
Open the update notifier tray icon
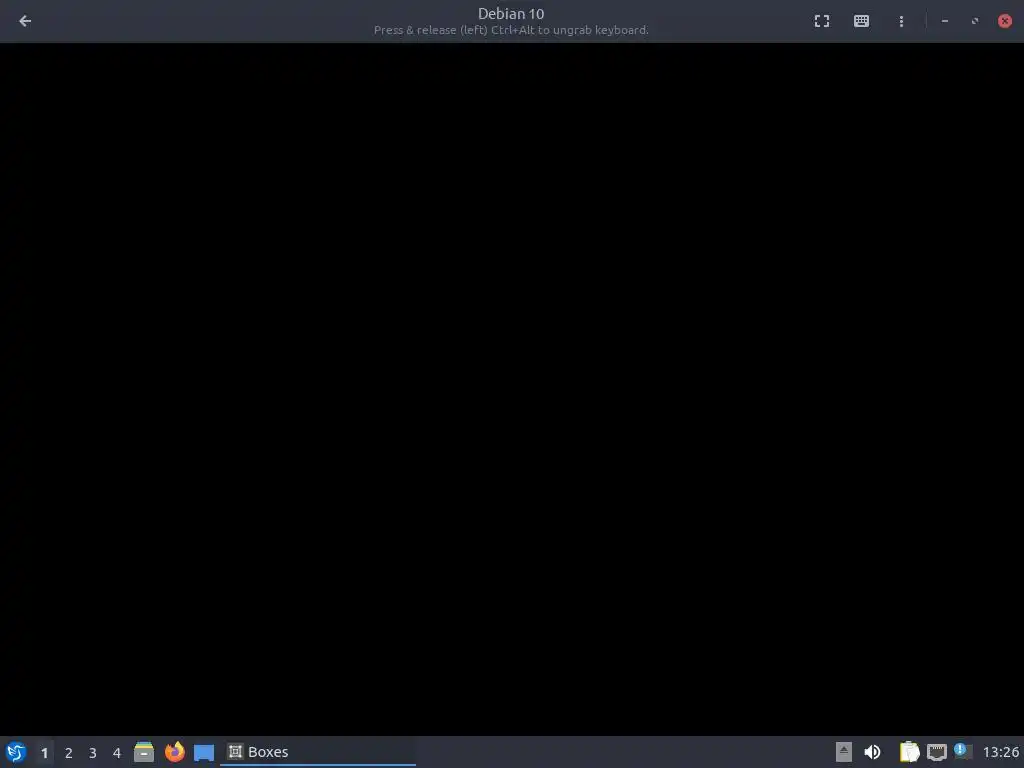coord(963,751)
